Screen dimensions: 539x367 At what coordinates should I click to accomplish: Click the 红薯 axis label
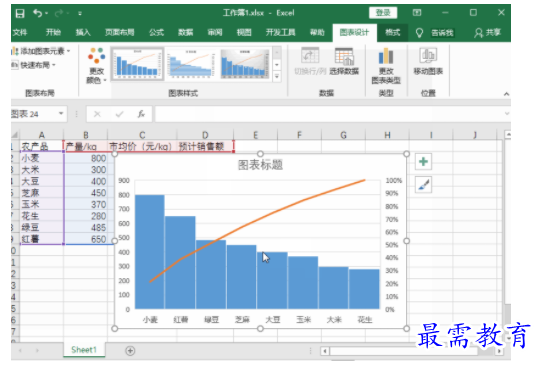click(x=180, y=320)
